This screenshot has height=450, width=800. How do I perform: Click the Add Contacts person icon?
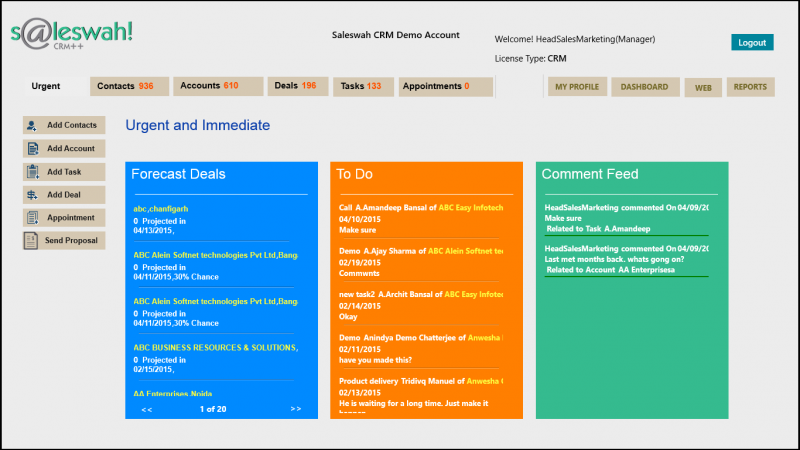32,125
